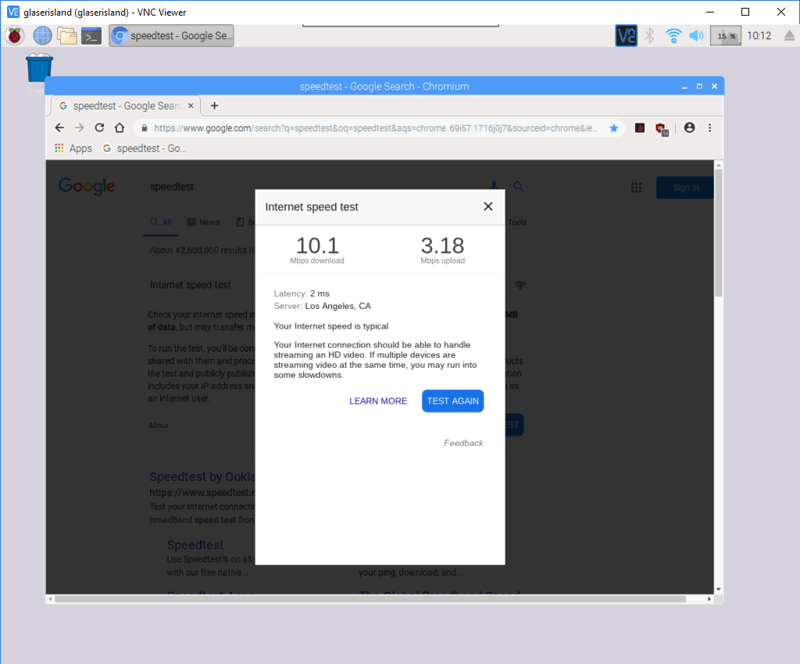Open the Chromium three-dot menu
Image resolution: width=800 pixels, height=664 pixels.
point(709,128)
